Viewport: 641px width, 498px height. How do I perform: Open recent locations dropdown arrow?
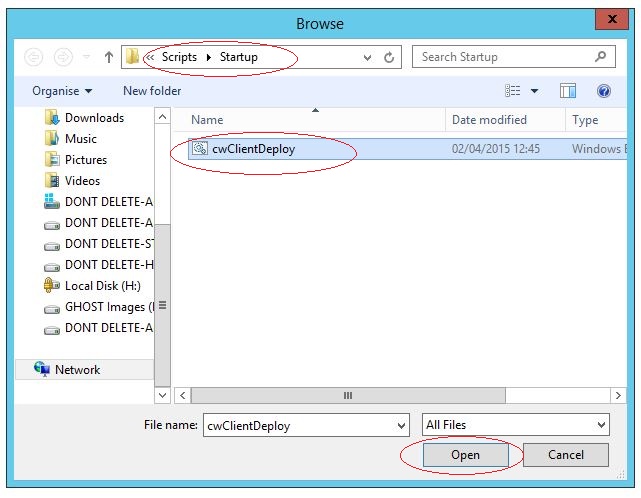[86, 56]
